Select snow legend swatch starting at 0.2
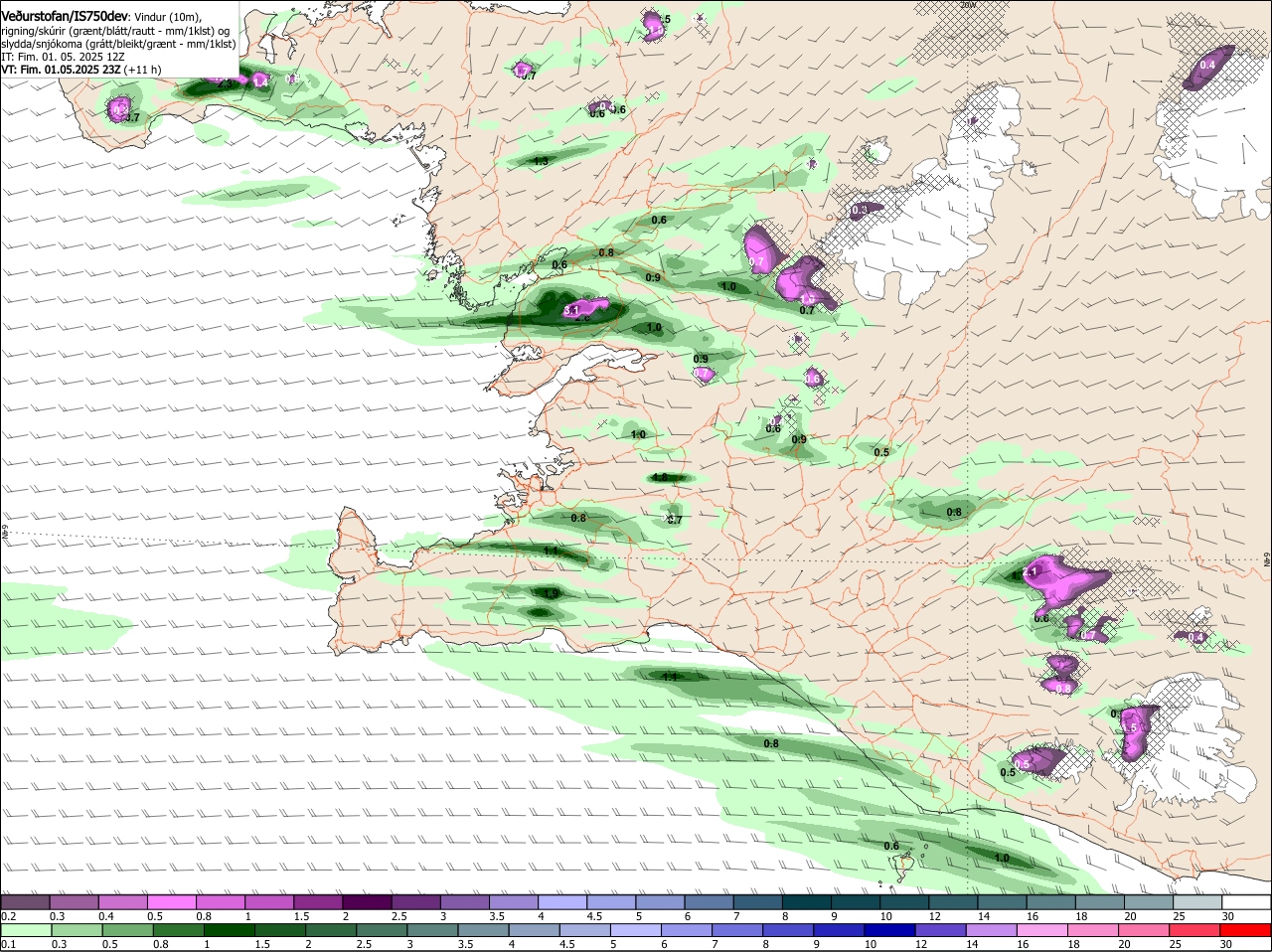This screenshot has height=952, width=1272. click(x=25, y=902)
